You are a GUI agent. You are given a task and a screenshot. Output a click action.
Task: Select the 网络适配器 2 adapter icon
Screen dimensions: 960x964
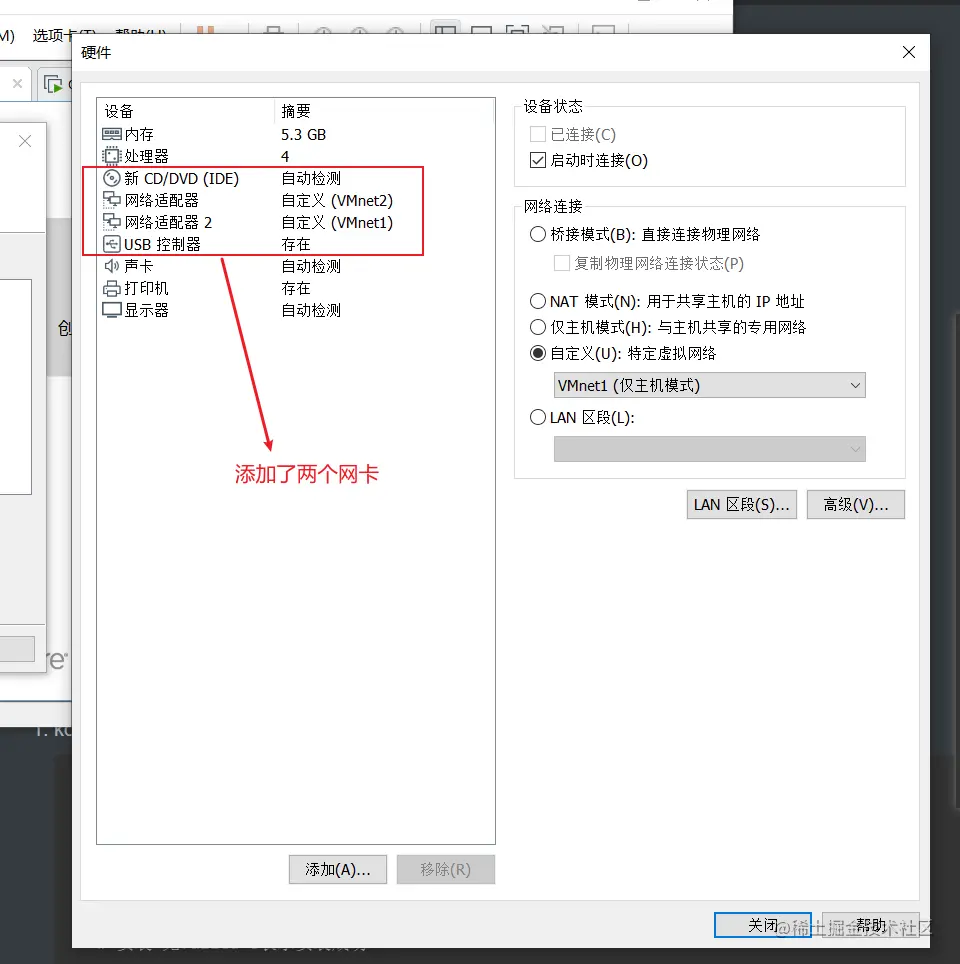point(111,222)
